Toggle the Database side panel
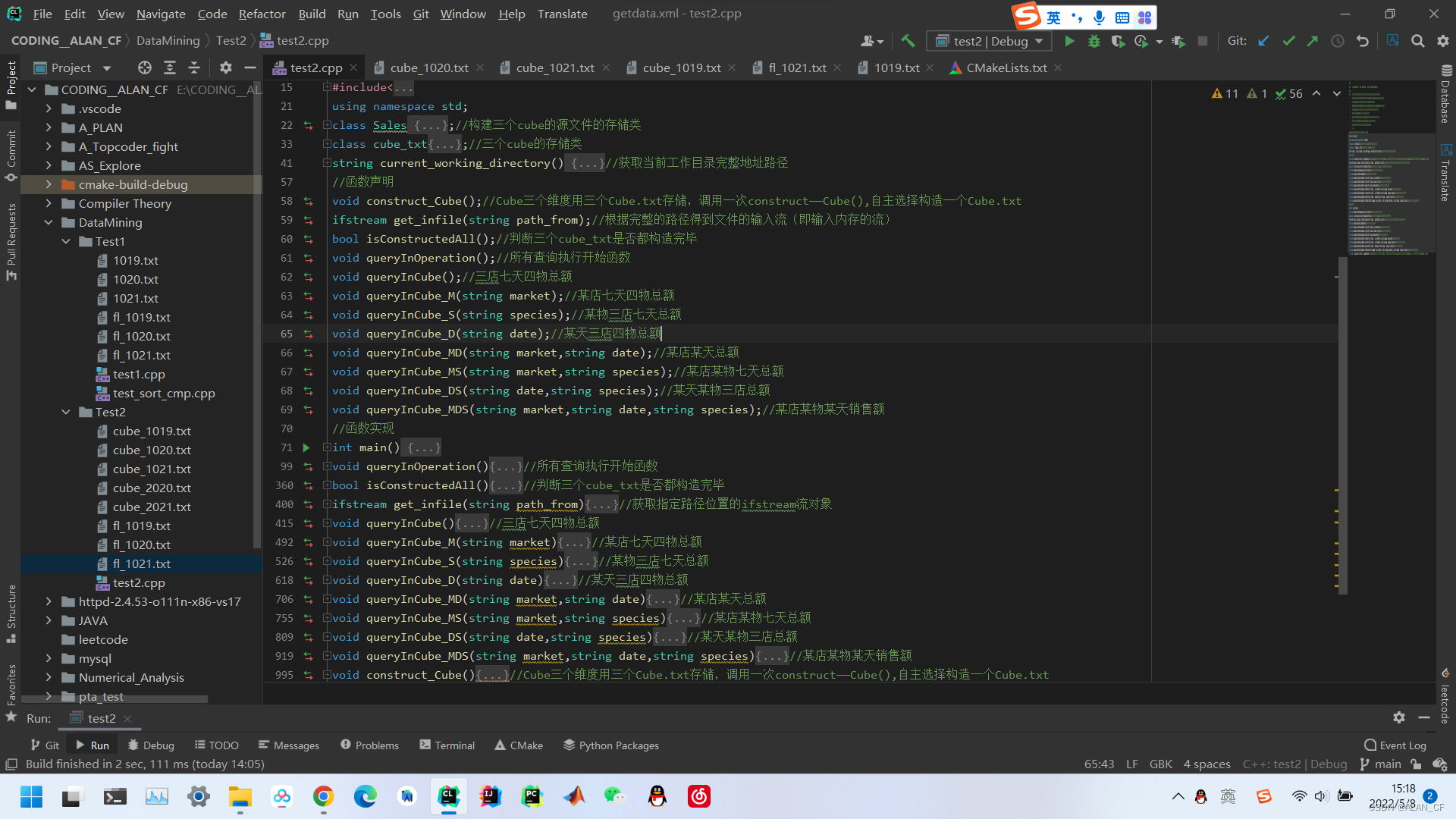Image resolution: width=1456 pixels, height=819 pixels. pos(1445,94)
